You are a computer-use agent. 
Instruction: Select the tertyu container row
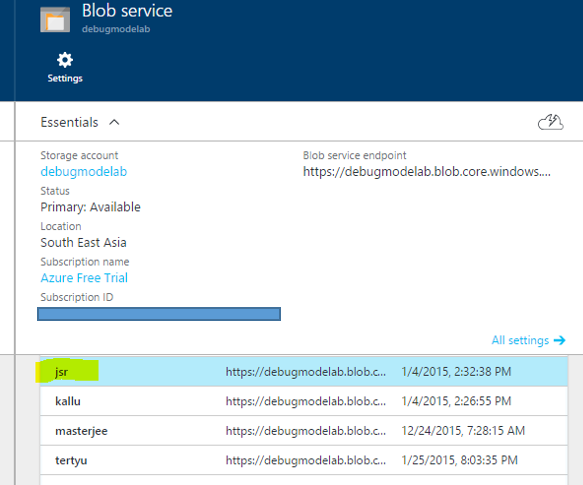(x=304, y=460)
